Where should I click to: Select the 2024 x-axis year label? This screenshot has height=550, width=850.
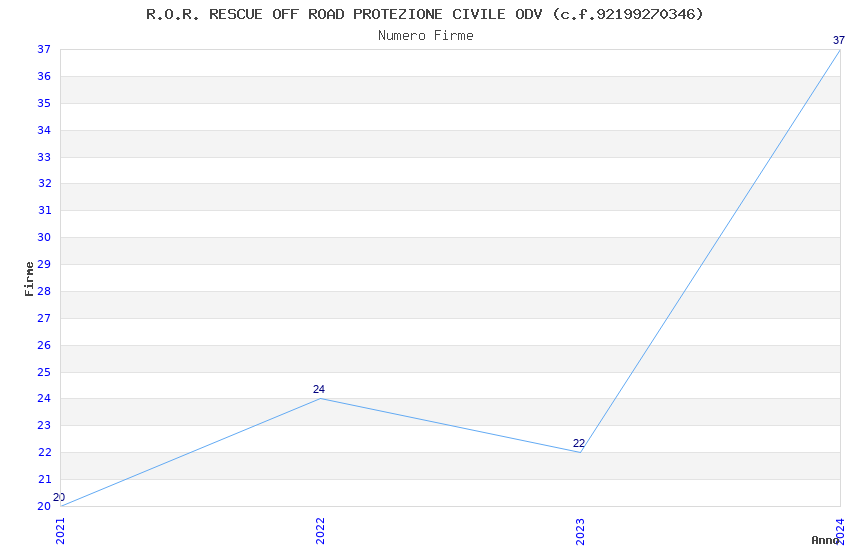(841, 531)
